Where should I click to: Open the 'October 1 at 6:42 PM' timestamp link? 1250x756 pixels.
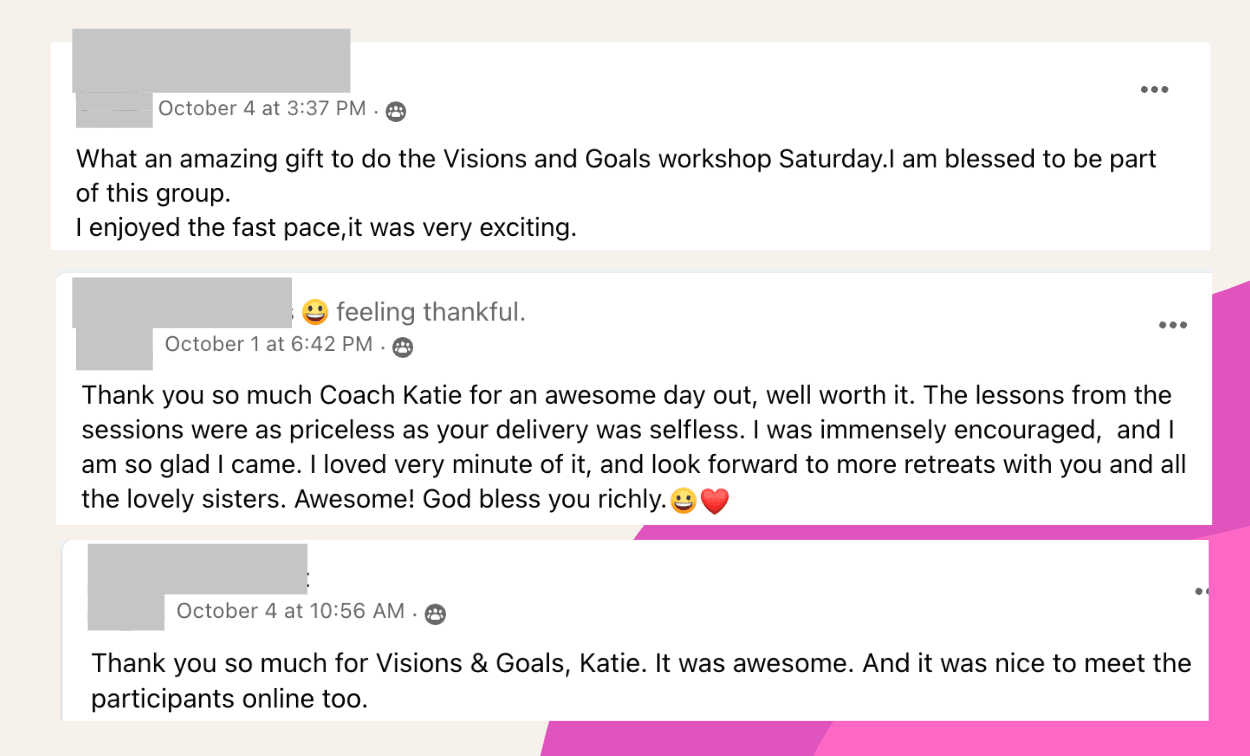click(x=268, y=344)
